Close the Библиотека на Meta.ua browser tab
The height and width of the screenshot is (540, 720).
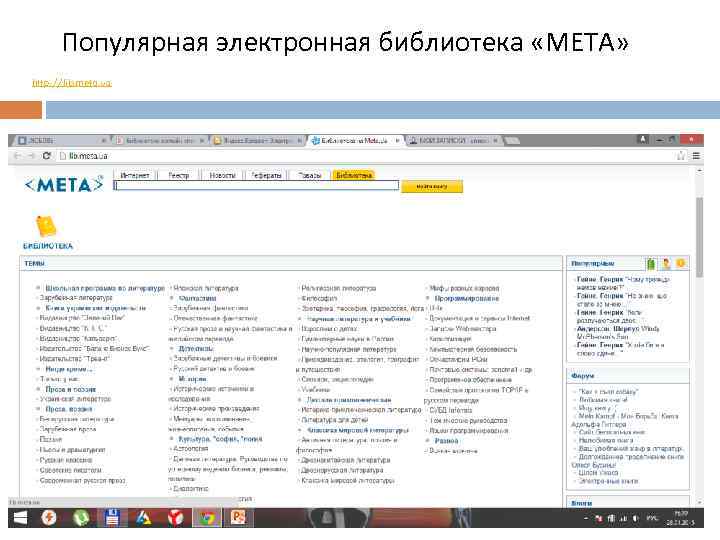[x=398, y=141]
